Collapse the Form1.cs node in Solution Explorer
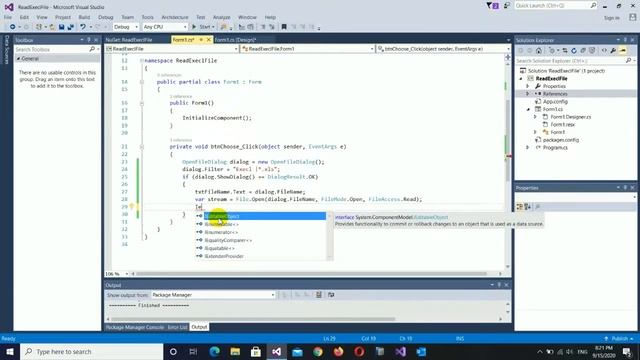This screenshot has width=640, height=360. point(528,109)
